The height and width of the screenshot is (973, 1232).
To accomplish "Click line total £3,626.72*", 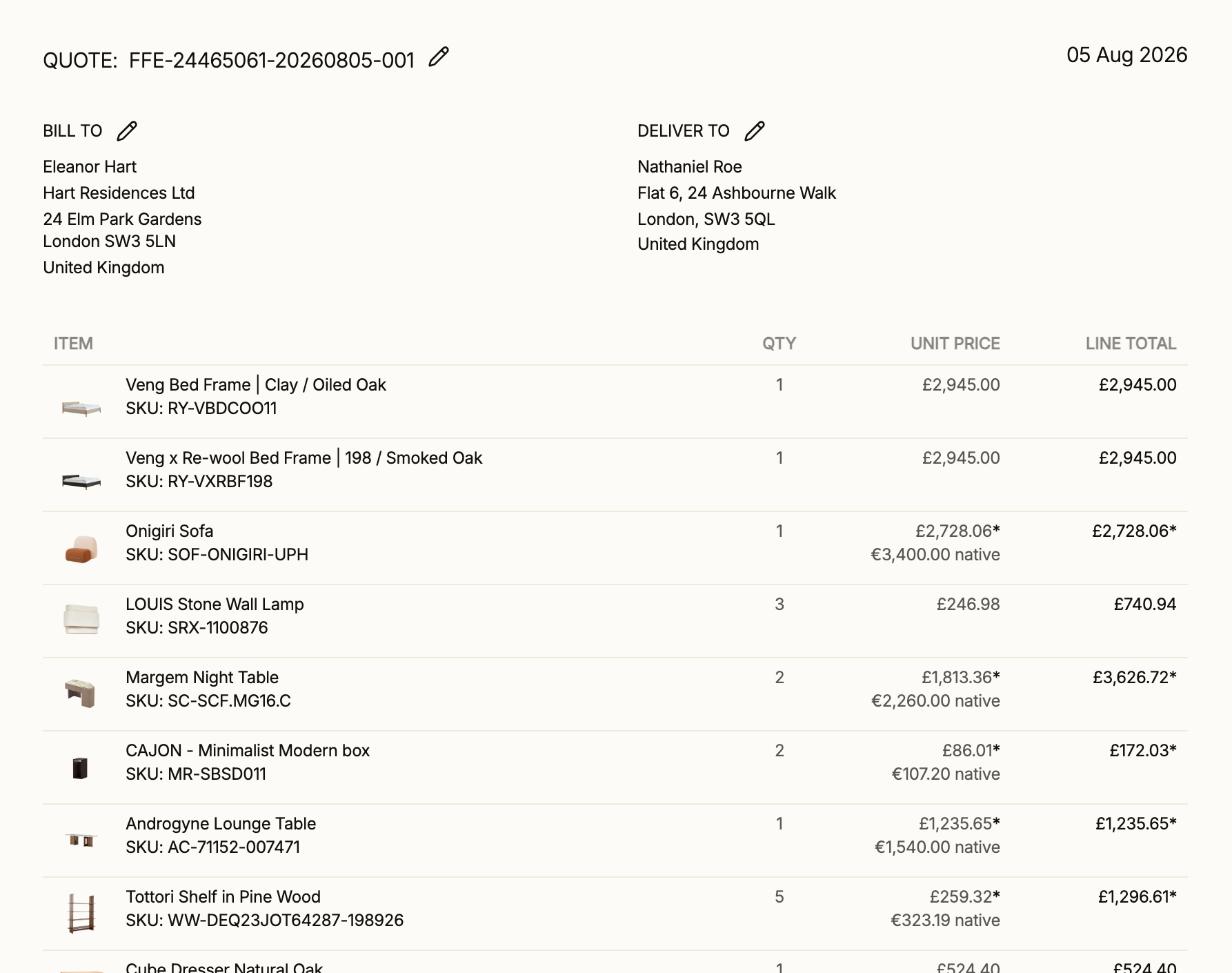I will [x=1135, y=678].
